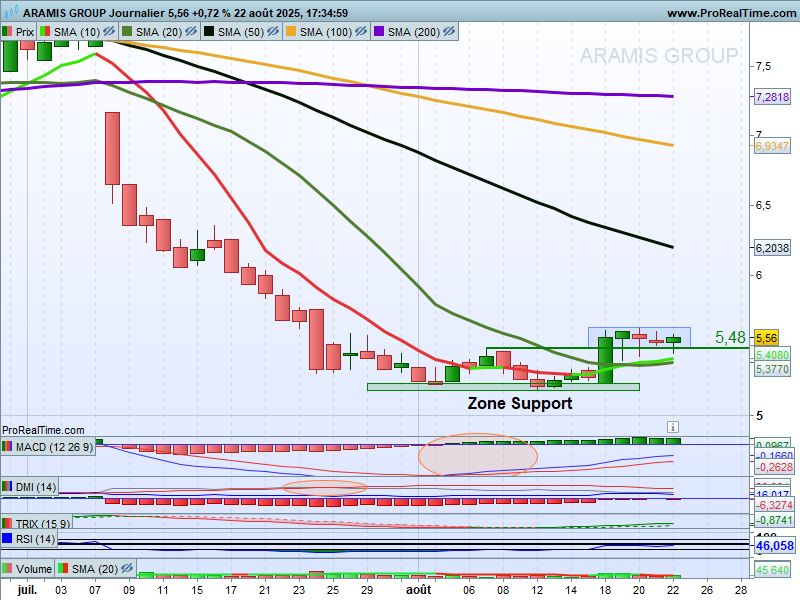Click the SMA (10) red-green color swatch

click(45, 32)
